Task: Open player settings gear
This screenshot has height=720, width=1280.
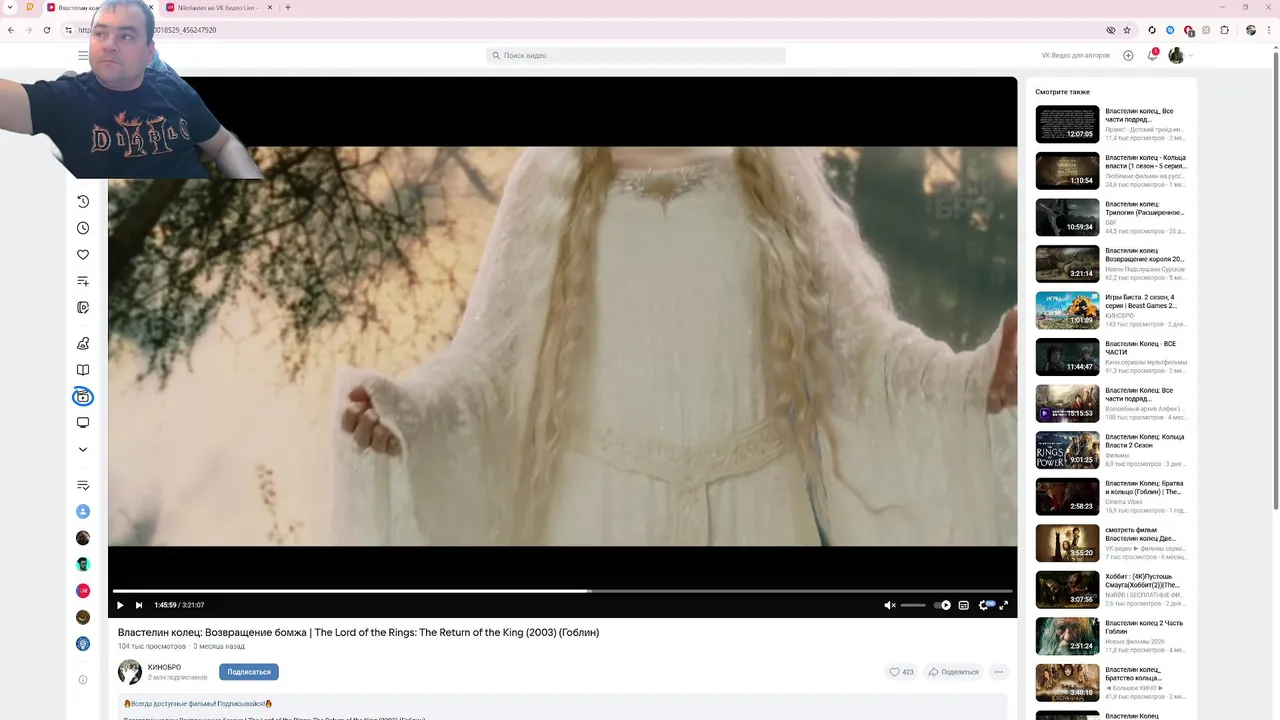Action: (984, 605)
